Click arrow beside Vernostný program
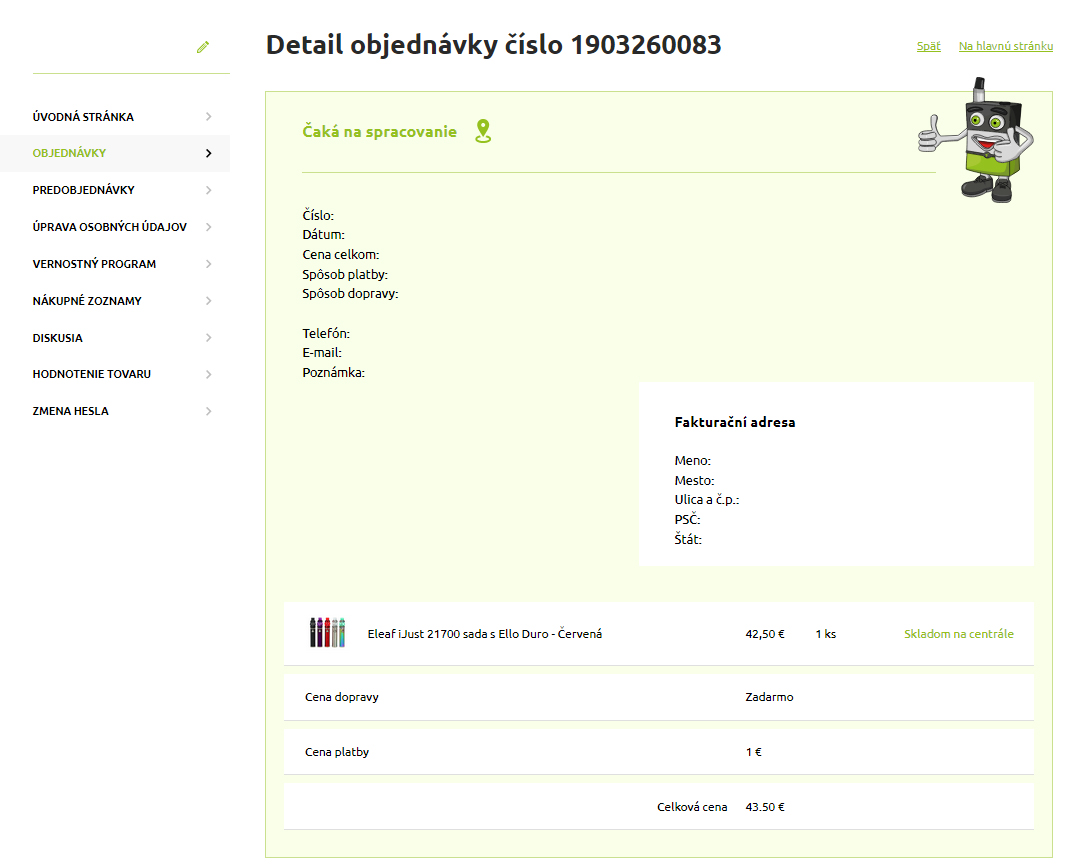The height and width of the screenshot is (868, 1069). point(208,264)
